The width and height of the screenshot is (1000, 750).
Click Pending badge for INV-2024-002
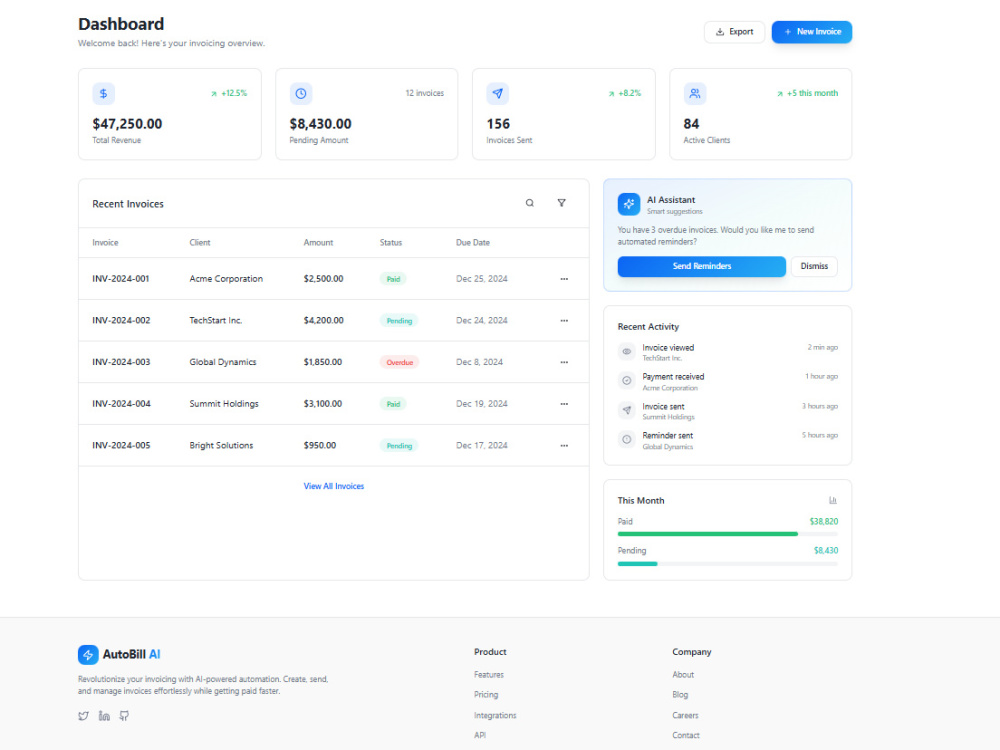[399, 321]
